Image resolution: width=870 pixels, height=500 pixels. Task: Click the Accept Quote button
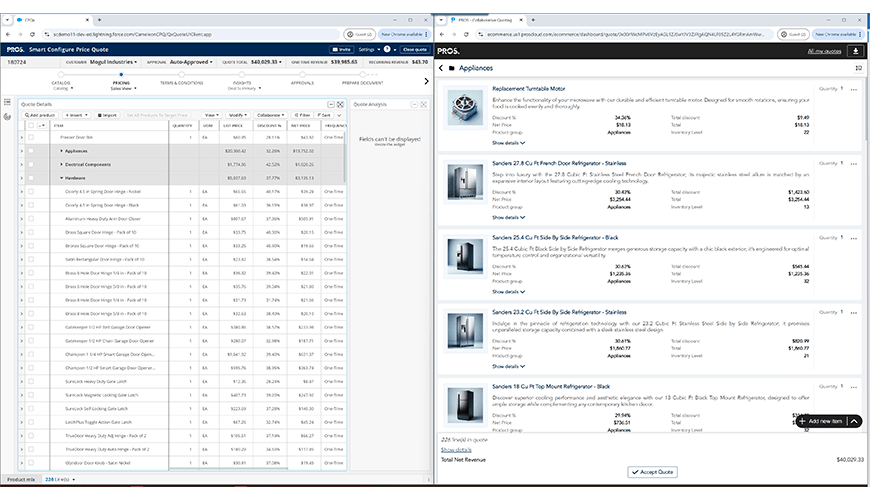652,472
